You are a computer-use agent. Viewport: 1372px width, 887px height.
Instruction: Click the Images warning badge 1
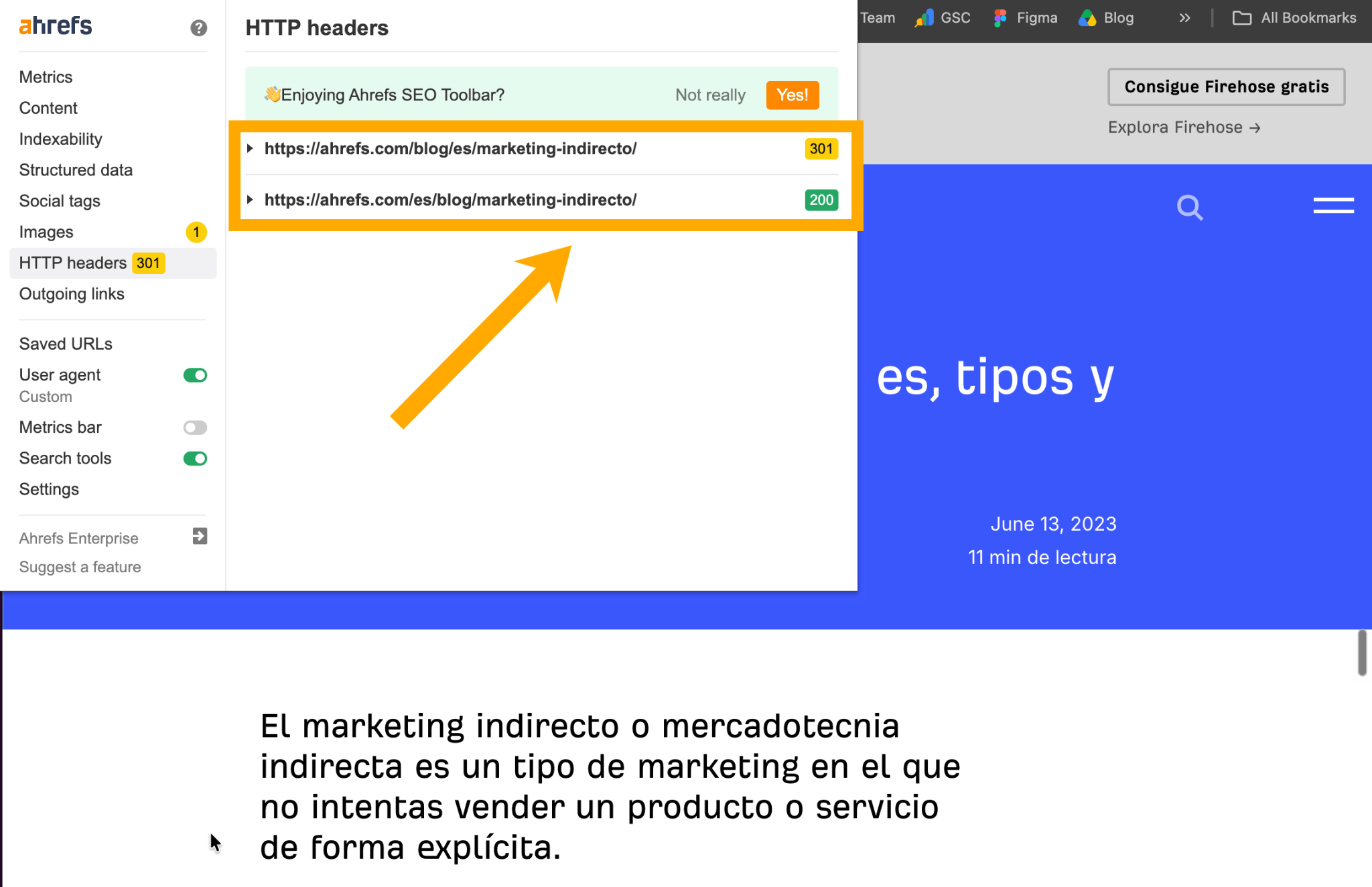[196, 232]
